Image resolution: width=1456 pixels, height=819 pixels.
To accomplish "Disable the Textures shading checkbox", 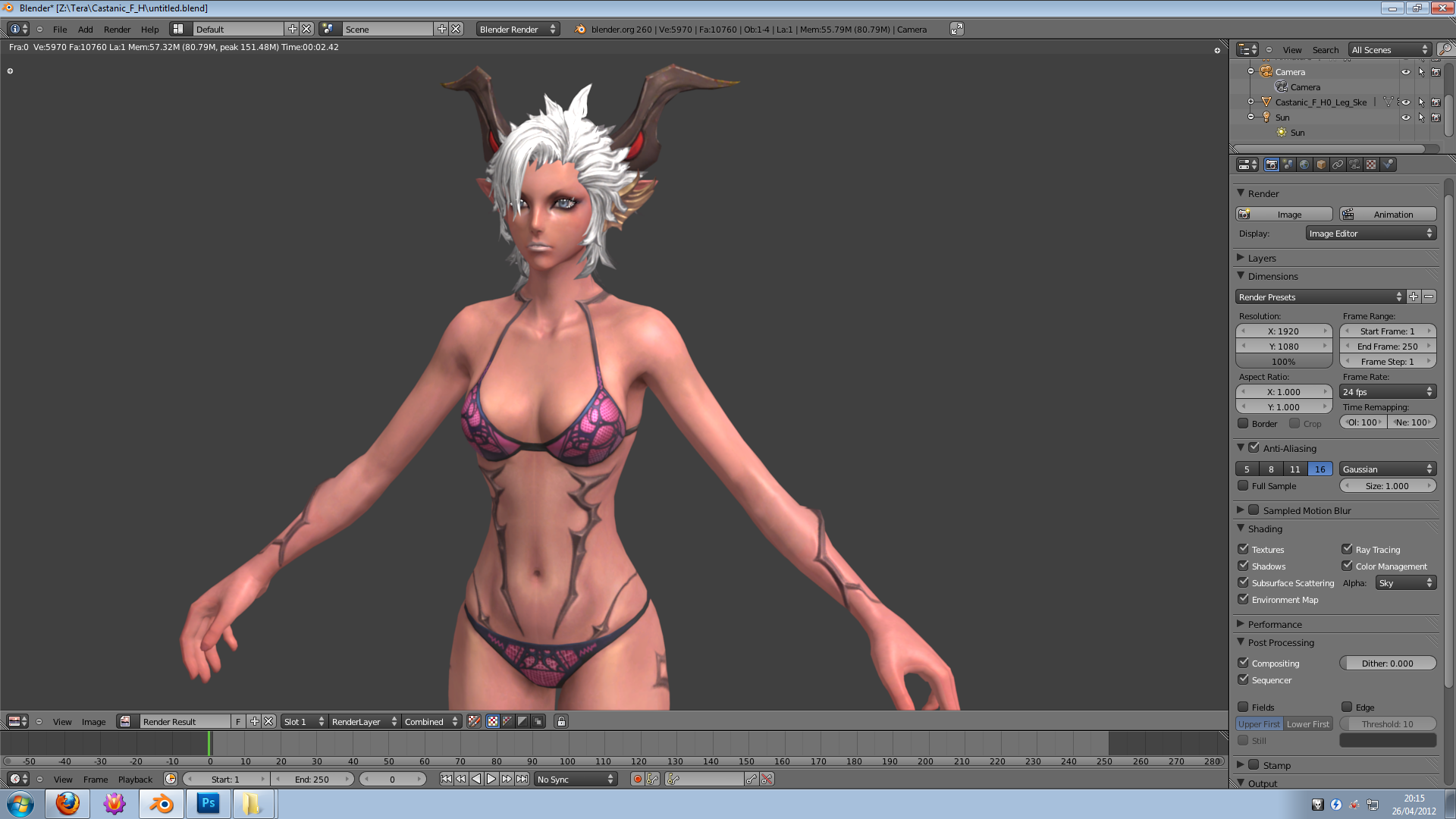I will tap(1243, 549).
